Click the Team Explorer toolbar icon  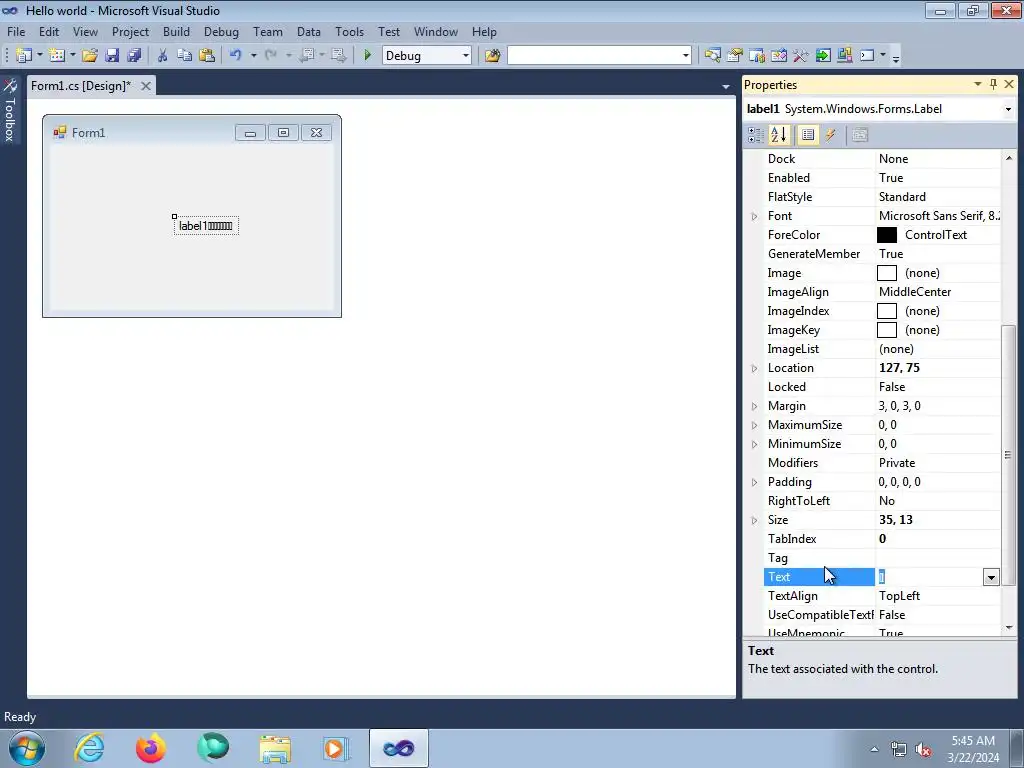point(757,56)
